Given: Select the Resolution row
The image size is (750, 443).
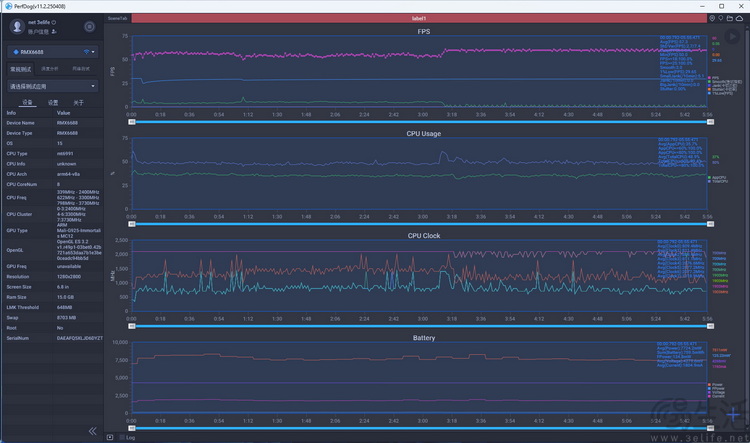Looking at the screenshot, I should [54, 277].
